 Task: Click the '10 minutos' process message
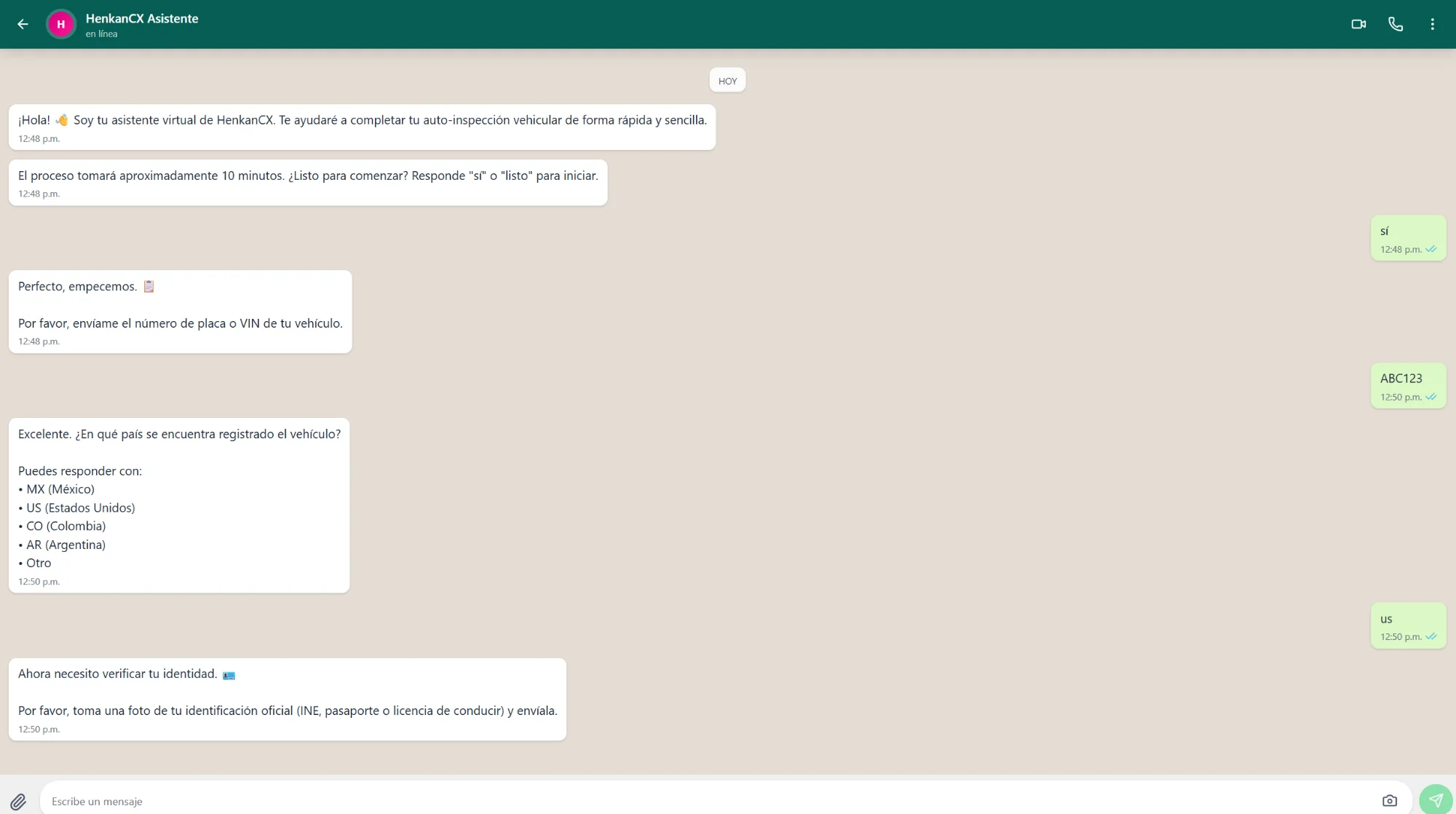[307, 182]
